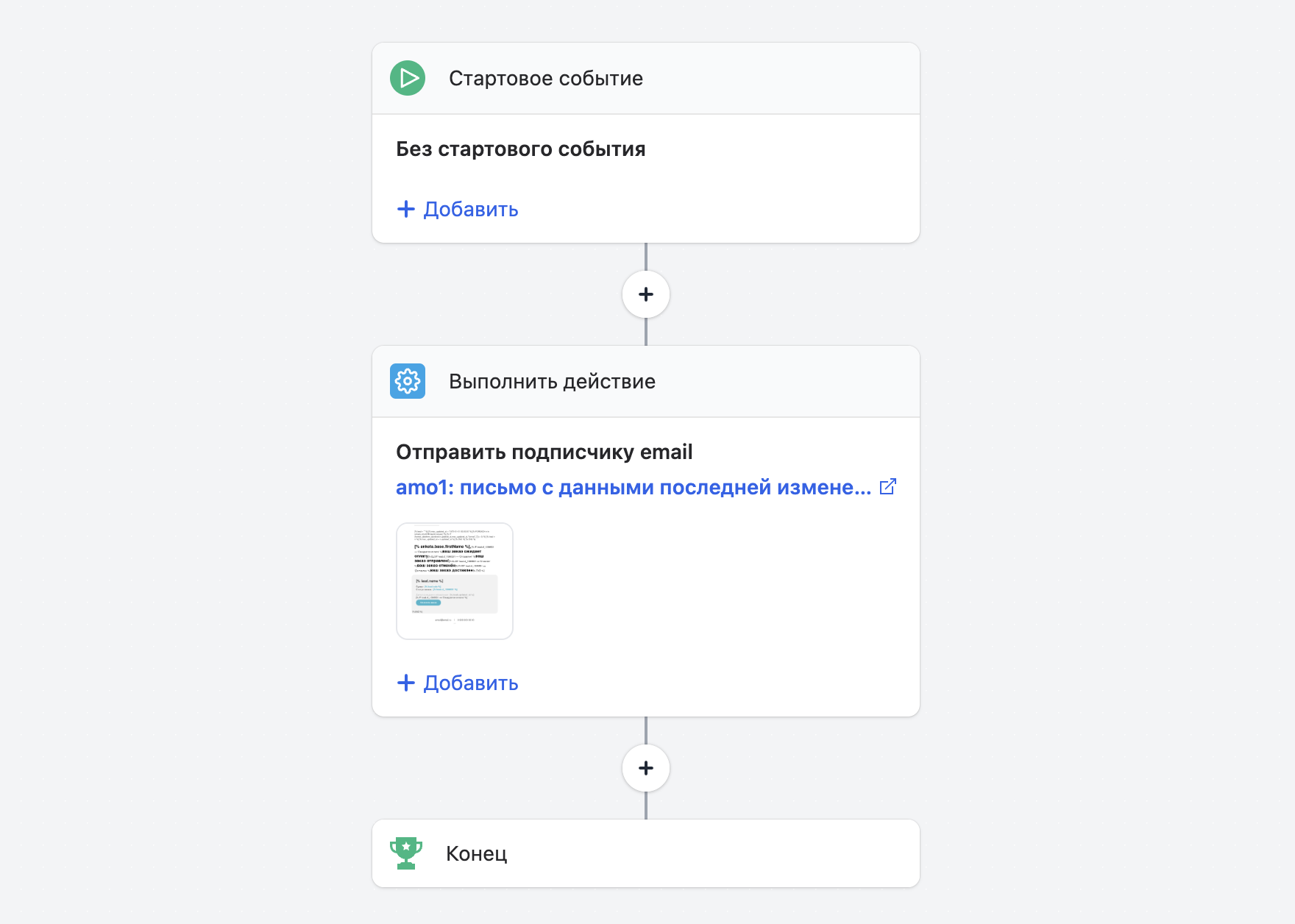Open the amo1 письмо email template link
This screenshot has width=1295, height=924.
click(633, 487)
